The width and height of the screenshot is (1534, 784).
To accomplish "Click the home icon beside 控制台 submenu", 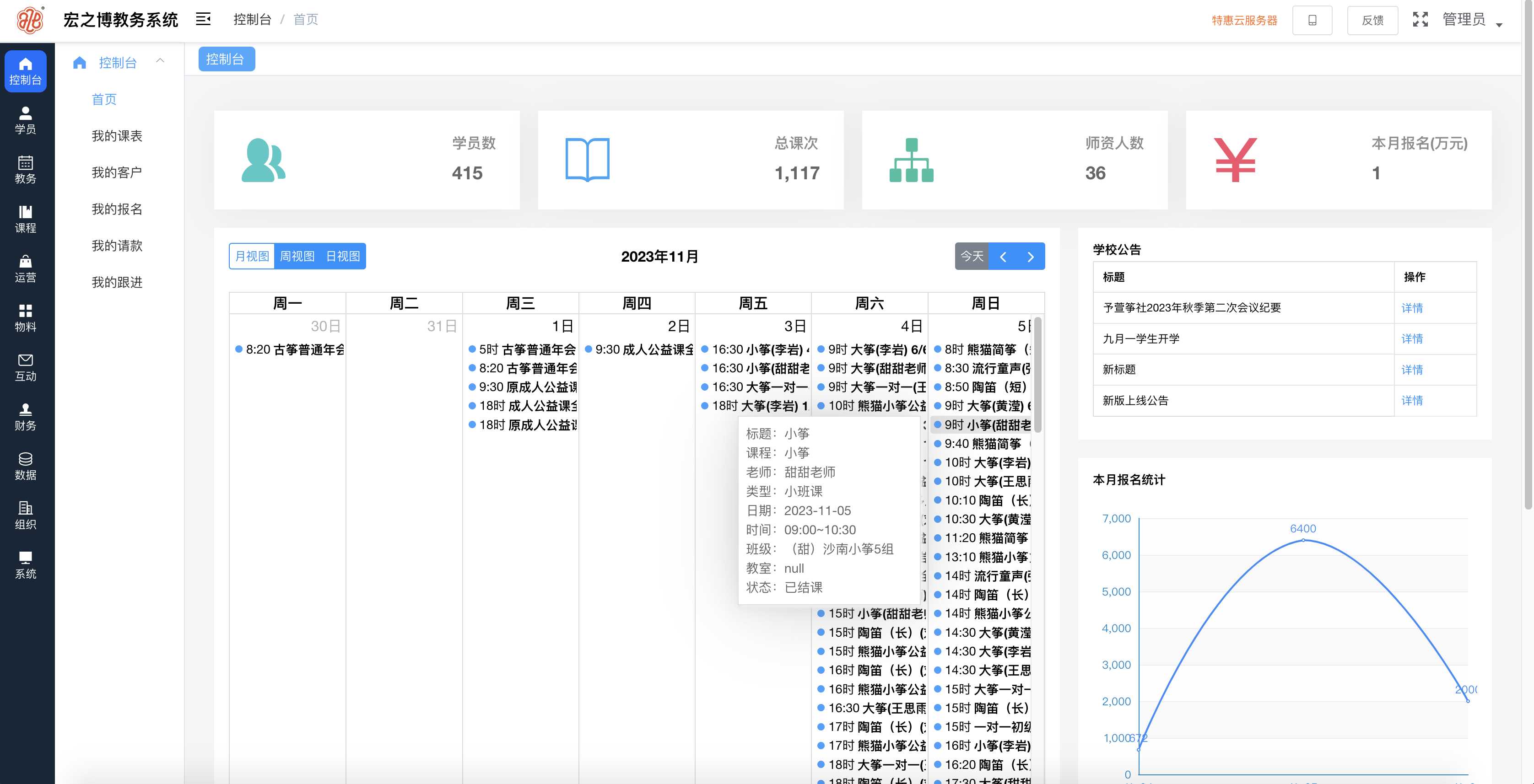I will pyautogui.click(x=80, y=63).
